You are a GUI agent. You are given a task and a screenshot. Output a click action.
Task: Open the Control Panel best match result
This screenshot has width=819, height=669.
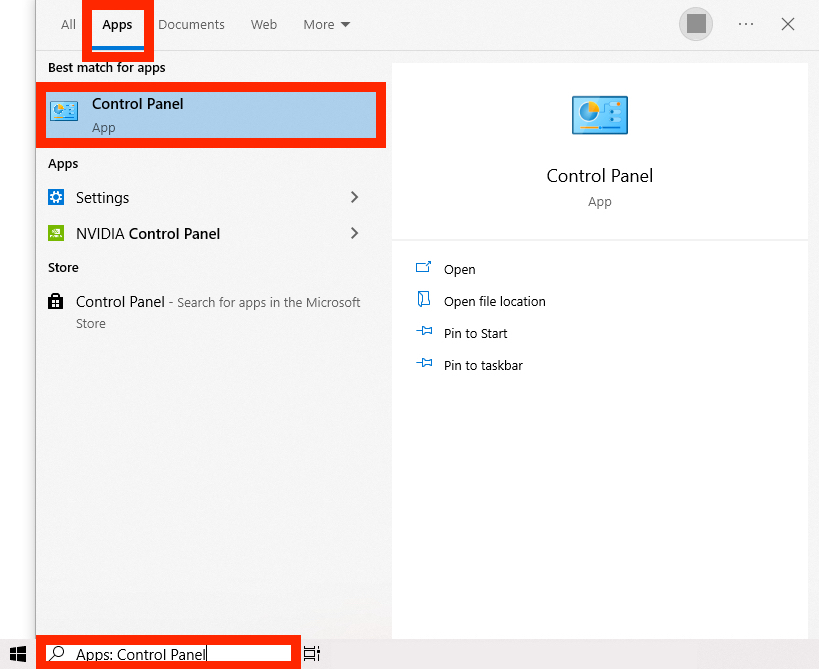click(211, 115)
